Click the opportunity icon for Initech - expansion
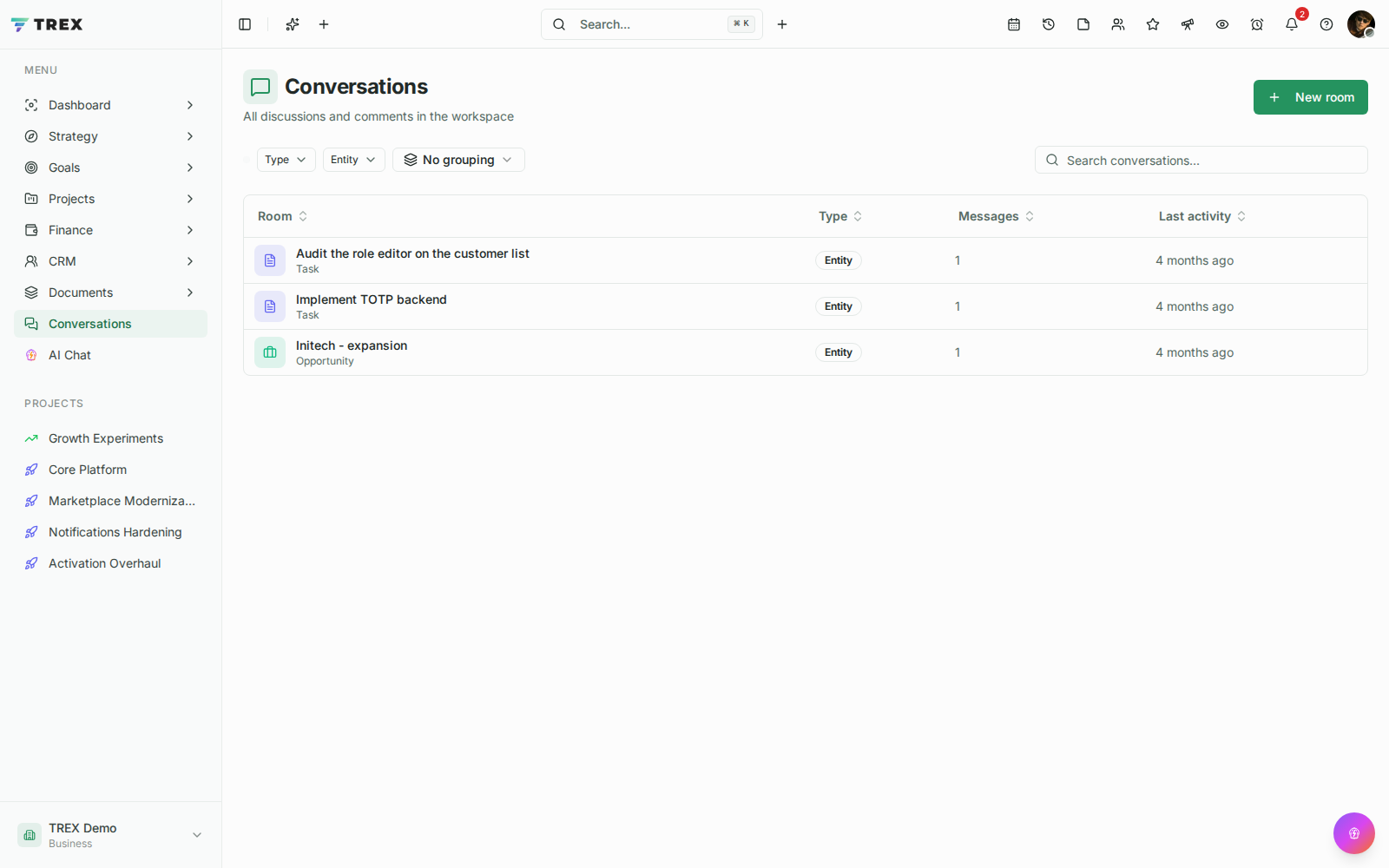Image resolution: width=1389 pixels, height=868 pixels. point(270,352)
